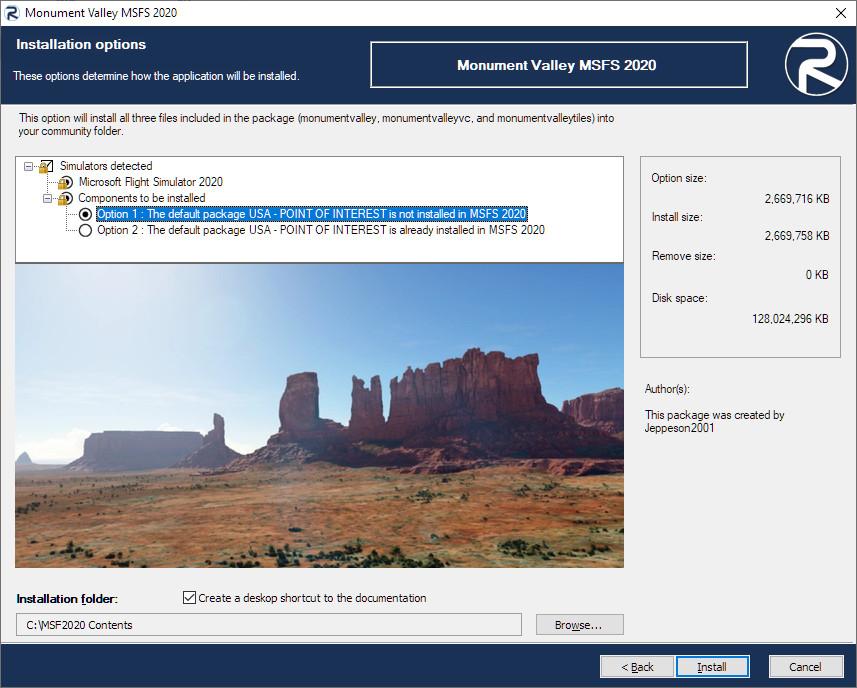The height and width of the screenshot is (688, 857).
Task: Click the Option 1 default package text
Action: coord(312,214)
